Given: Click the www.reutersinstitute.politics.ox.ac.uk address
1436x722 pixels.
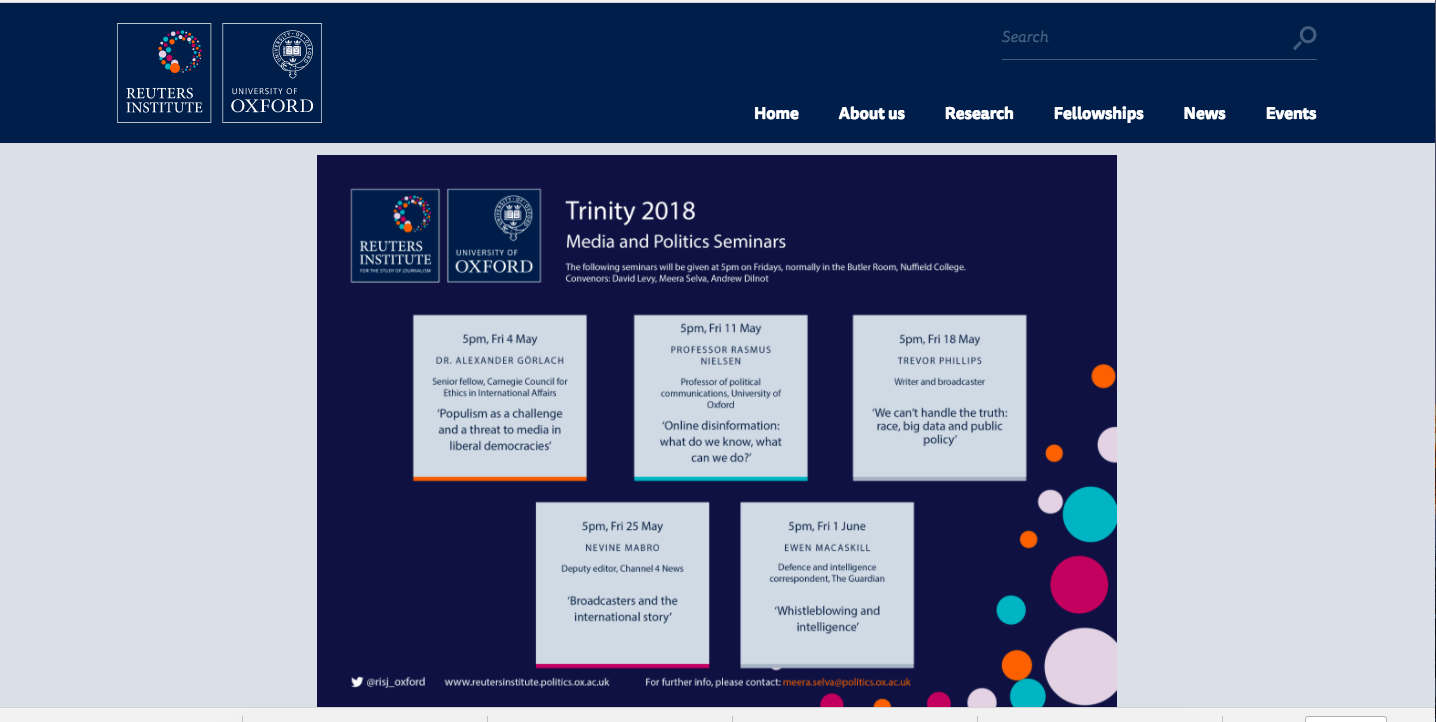Looking at the screenshot, I should coord(527,682).
